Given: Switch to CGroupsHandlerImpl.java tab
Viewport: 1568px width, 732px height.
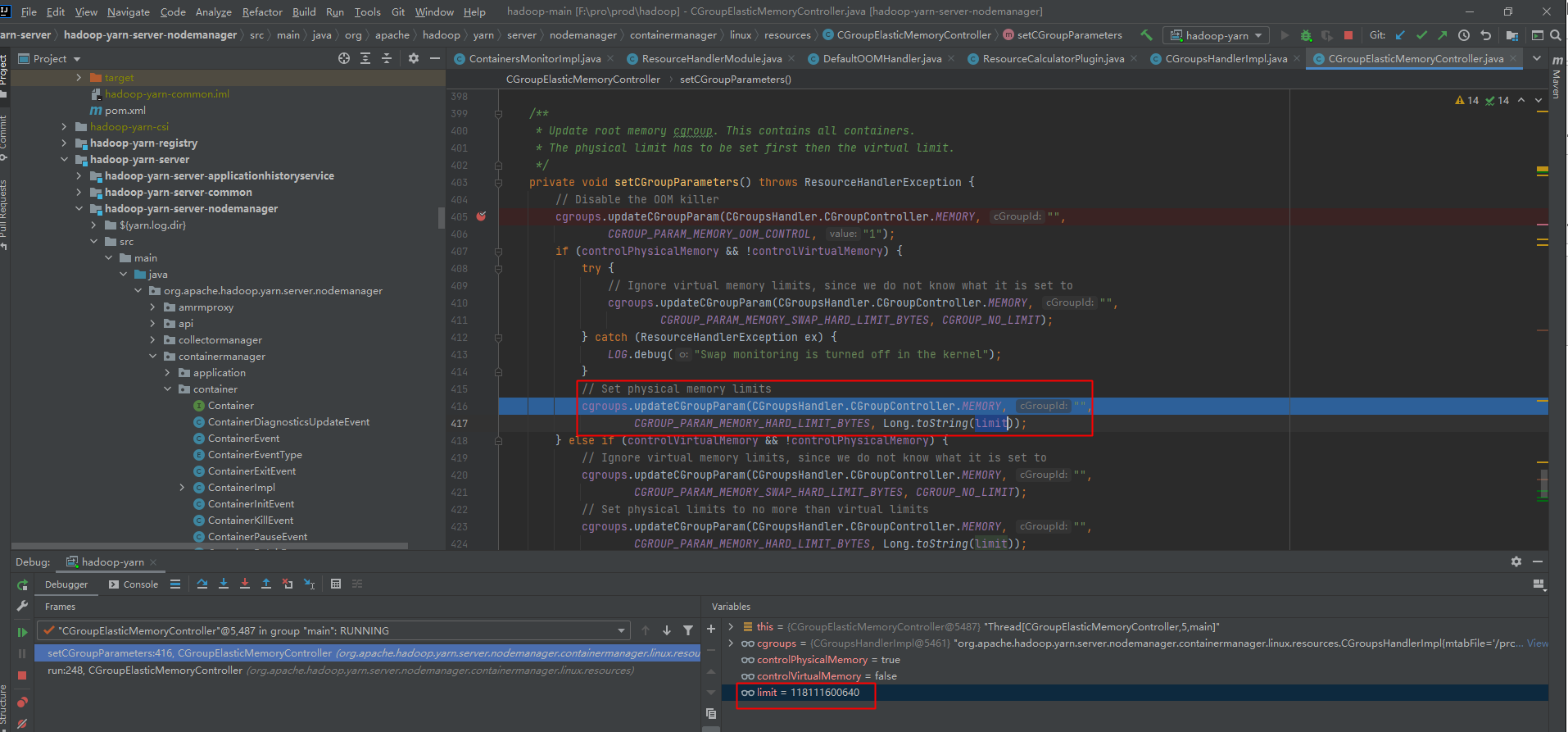Looking at the screenshot, I should tap(1226, 59).
